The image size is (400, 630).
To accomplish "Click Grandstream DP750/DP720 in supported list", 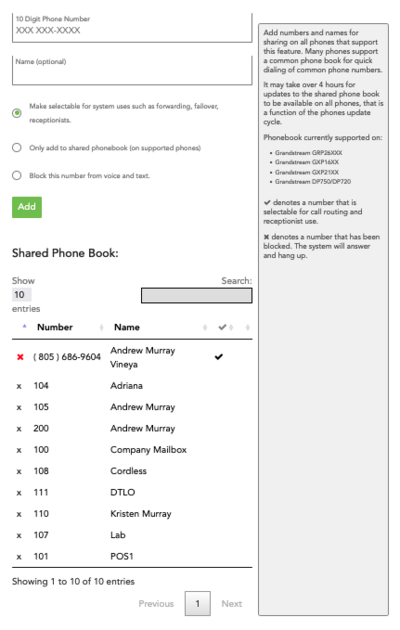I will coord(313,182).
